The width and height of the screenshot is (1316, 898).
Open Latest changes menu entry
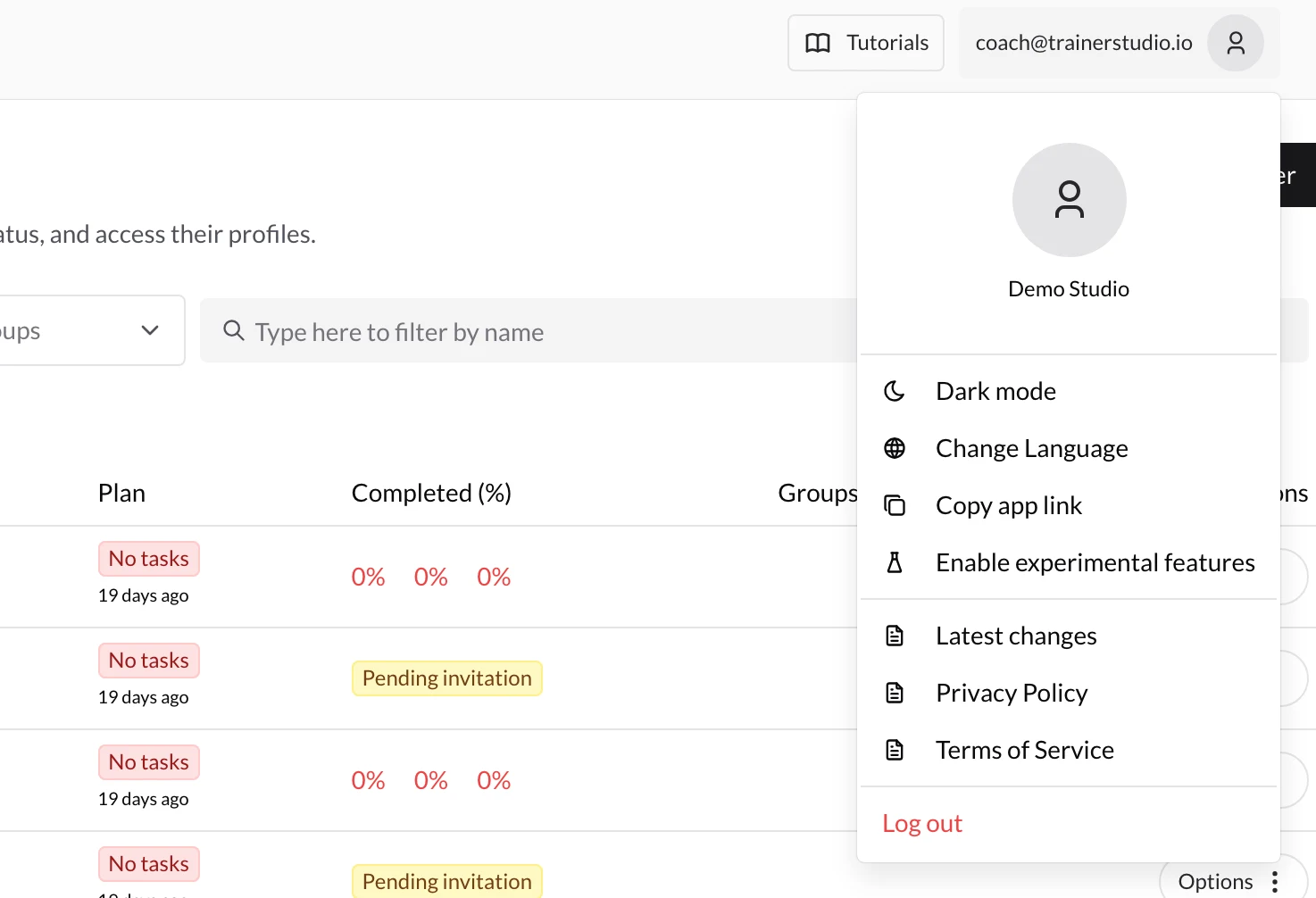pyautogui.click(x=1069, y=636)
